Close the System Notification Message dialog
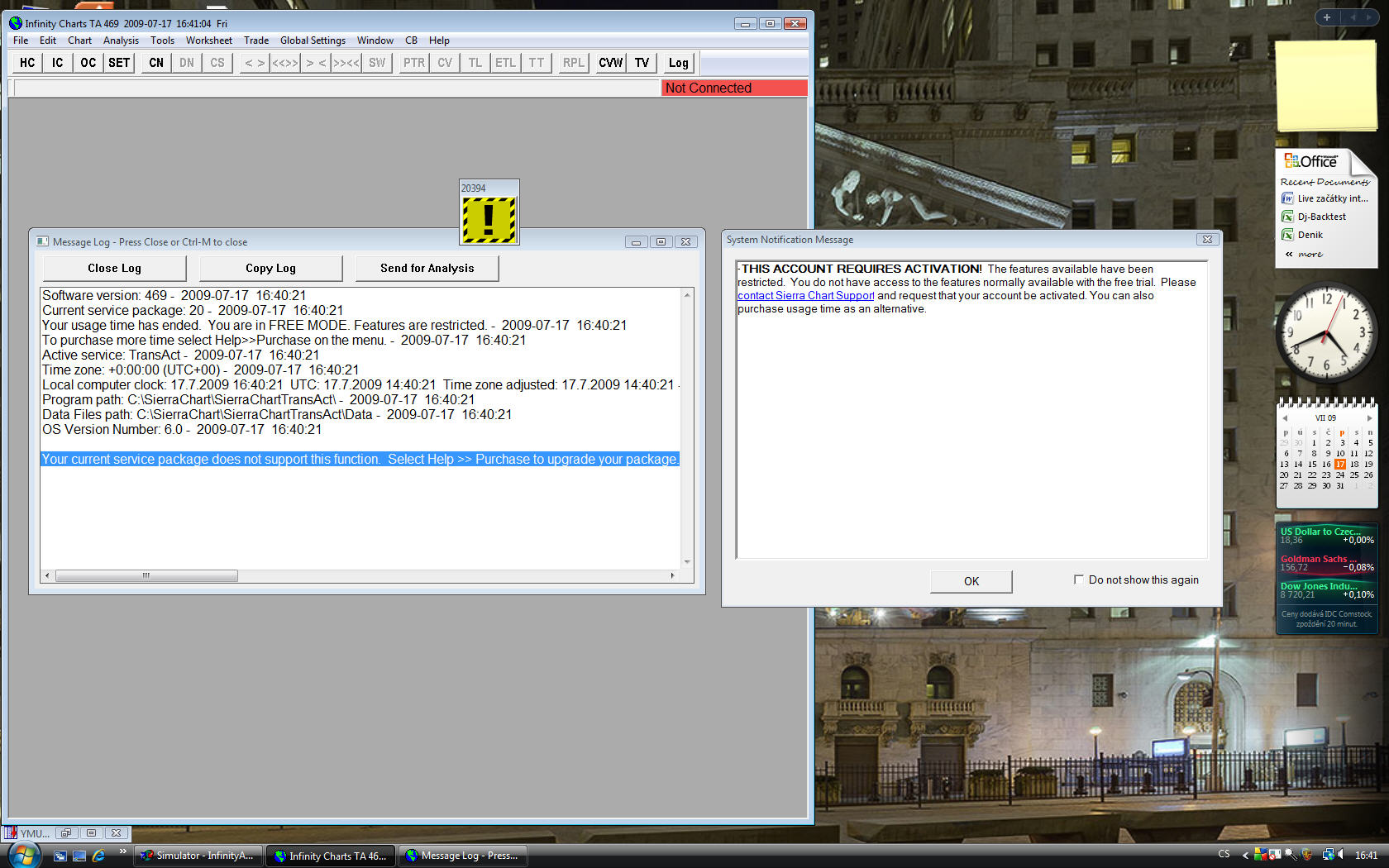The height and width of the screenshot is (868, 1389). (x=1207, y=240)
